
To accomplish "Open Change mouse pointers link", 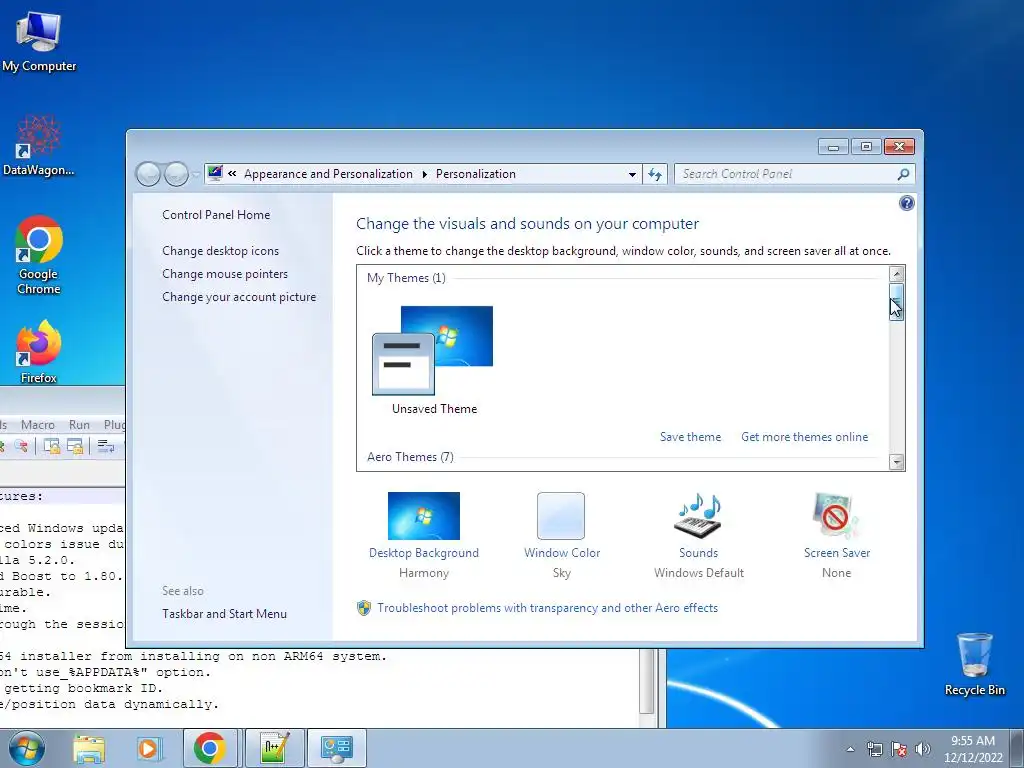I will click(225, 274).
